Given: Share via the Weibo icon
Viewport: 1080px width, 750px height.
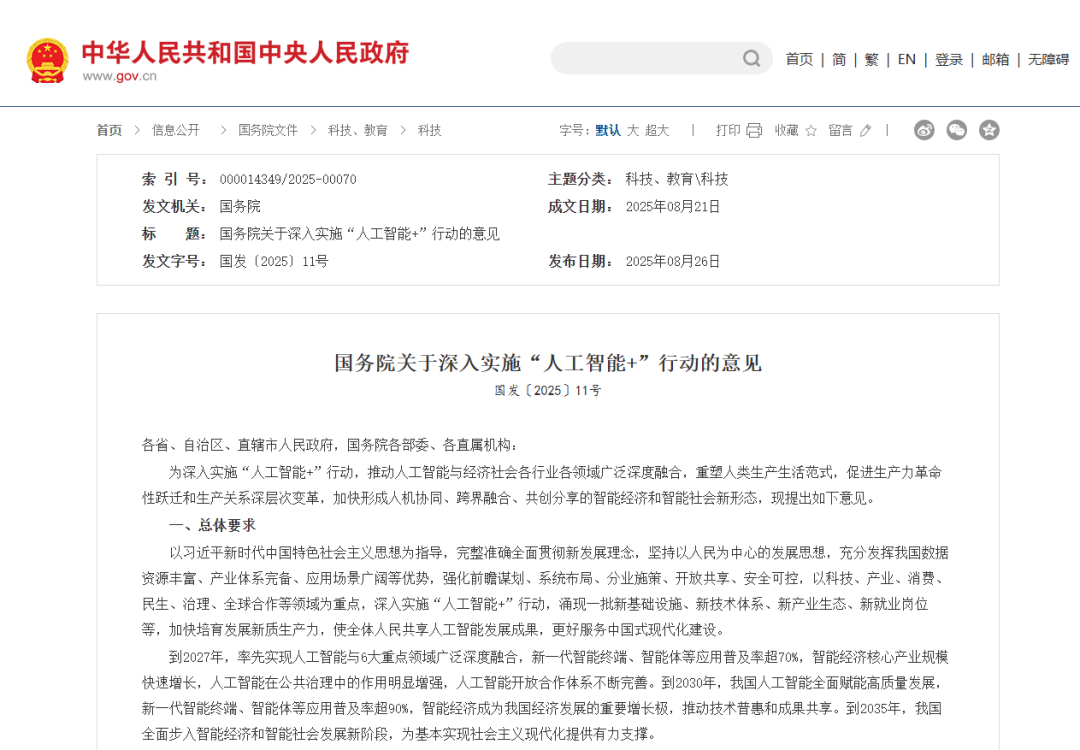Looking at the screenshot, I should coord(924,130).
